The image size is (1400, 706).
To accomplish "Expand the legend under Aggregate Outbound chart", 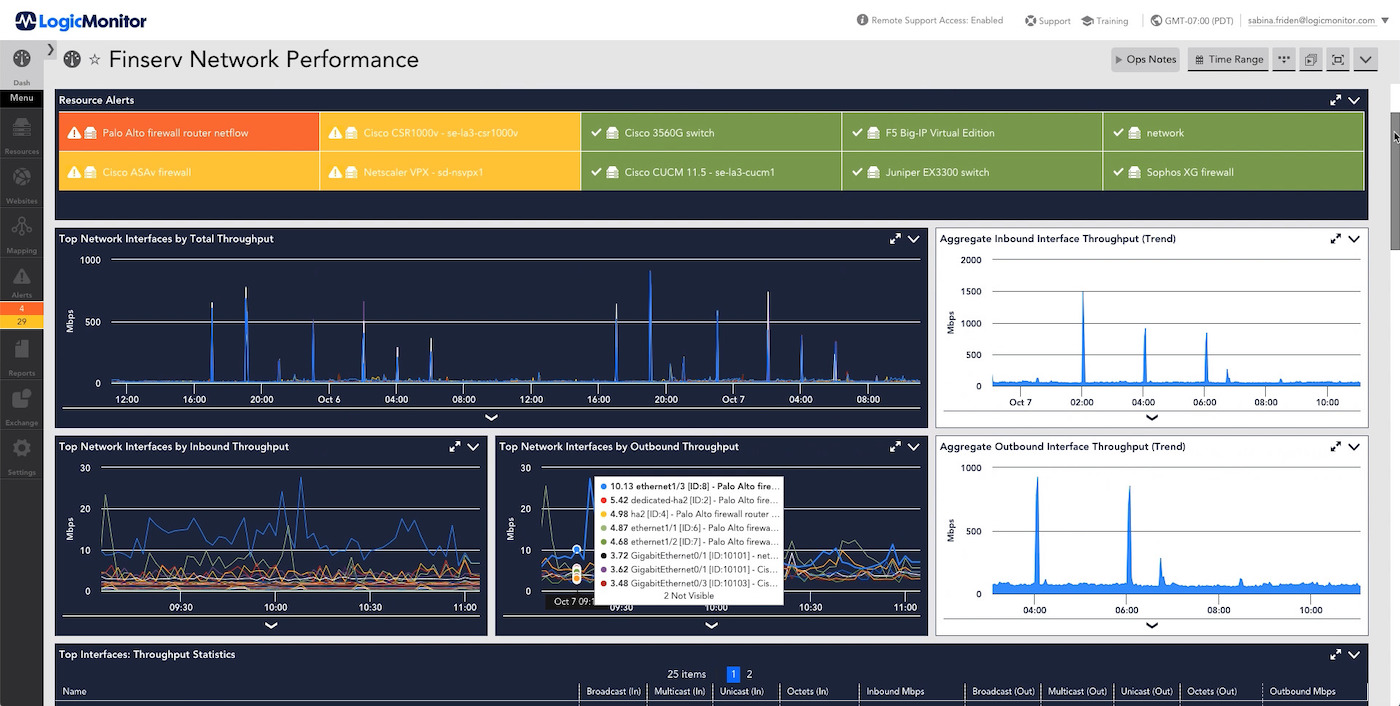I will (x=1151, y=625).
